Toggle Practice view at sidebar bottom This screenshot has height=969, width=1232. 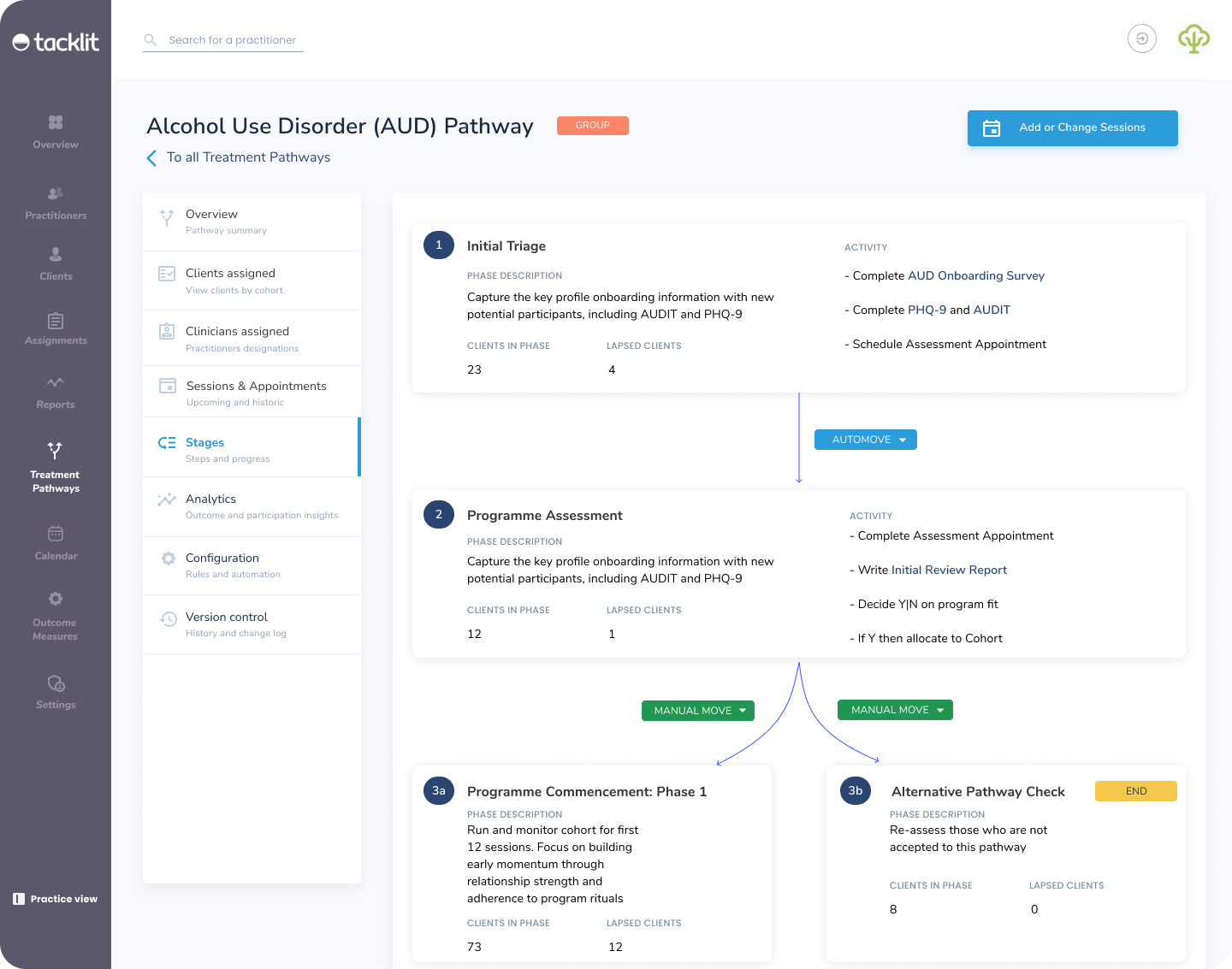56,899
